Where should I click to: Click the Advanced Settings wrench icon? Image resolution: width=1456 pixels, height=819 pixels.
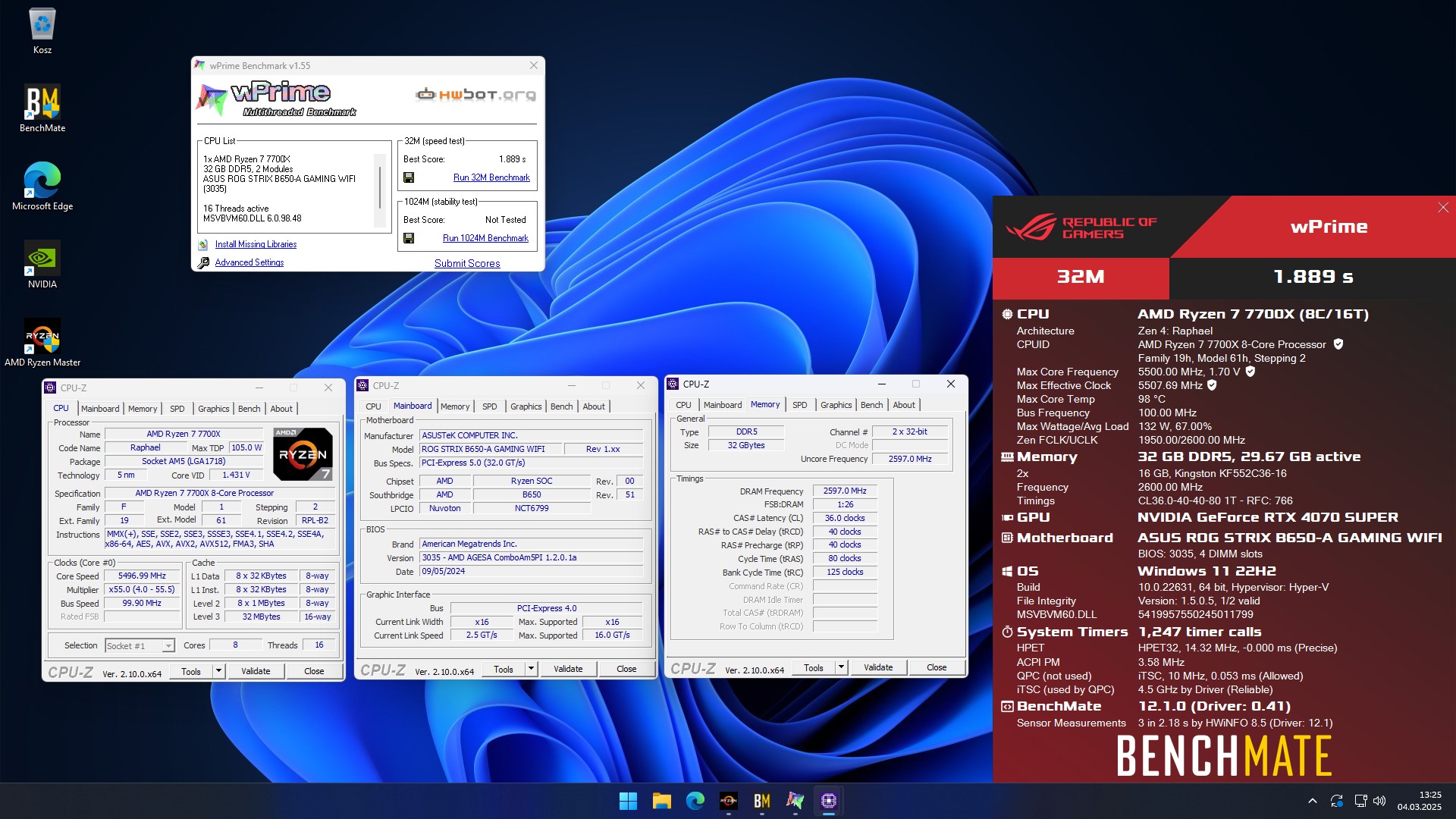pos(203,262)
